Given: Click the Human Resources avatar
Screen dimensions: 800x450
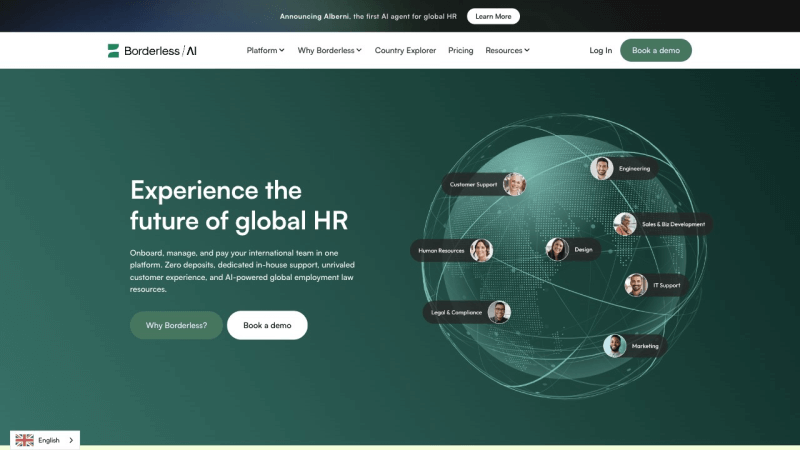Looking at the screenshot, I should click(481, 250).
